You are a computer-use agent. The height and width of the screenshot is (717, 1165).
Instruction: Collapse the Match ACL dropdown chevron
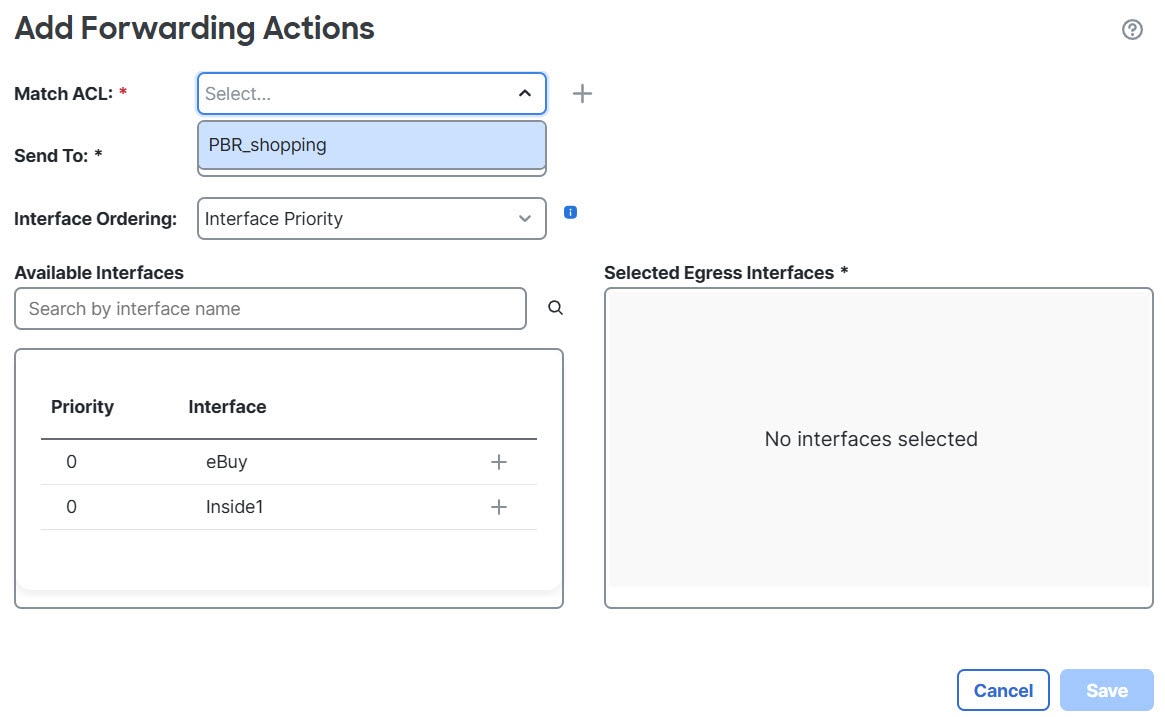pos(524,94)
